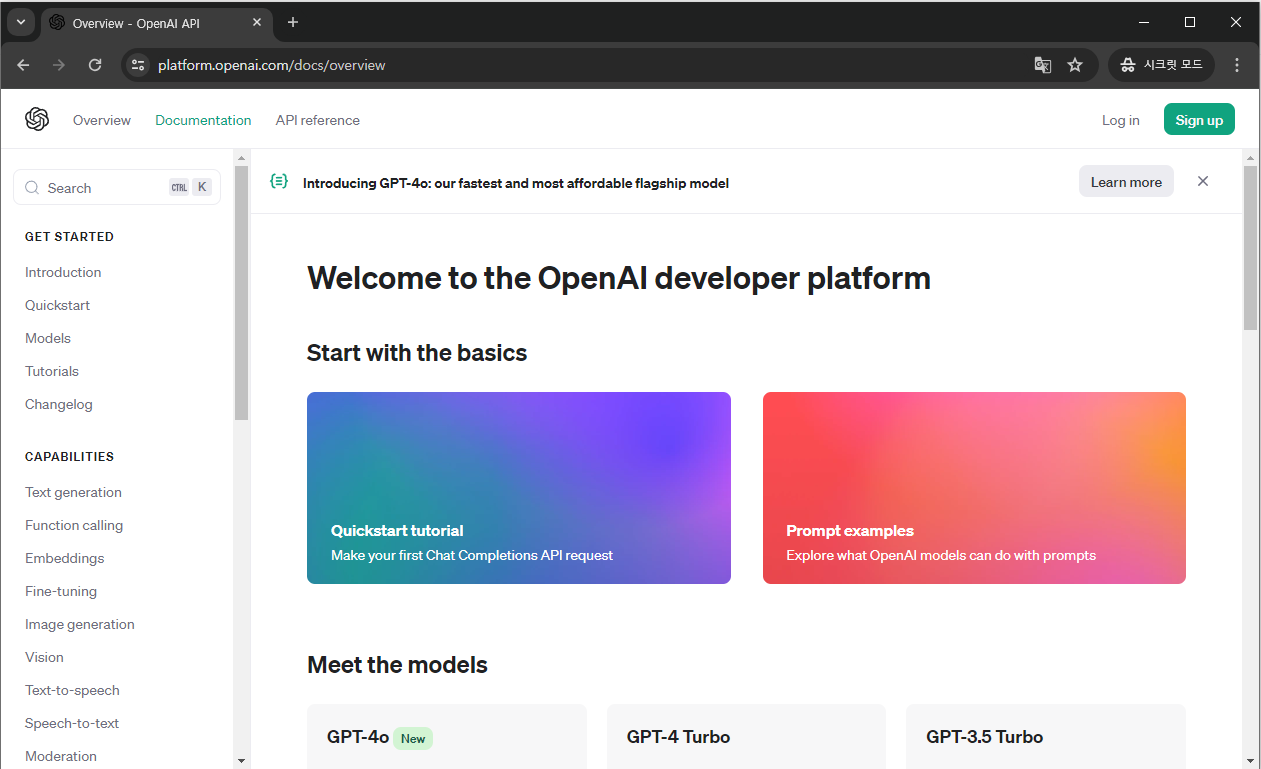The height and width of the screenshot is (769, 1261).
Task: Click the Meet the models heading
Action: [397, 665]
